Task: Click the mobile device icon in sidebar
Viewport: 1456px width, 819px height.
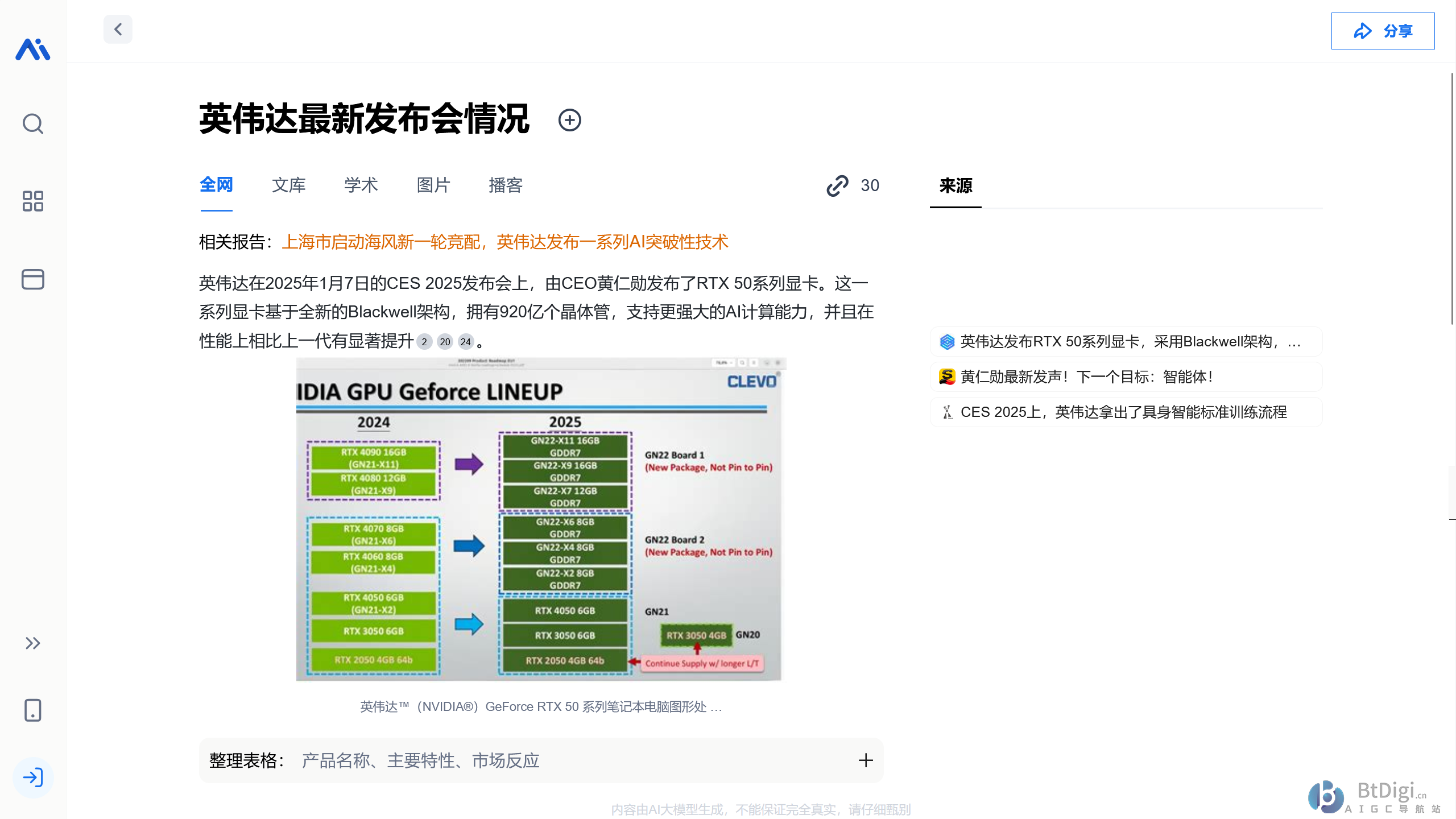Action: (33, 710)
